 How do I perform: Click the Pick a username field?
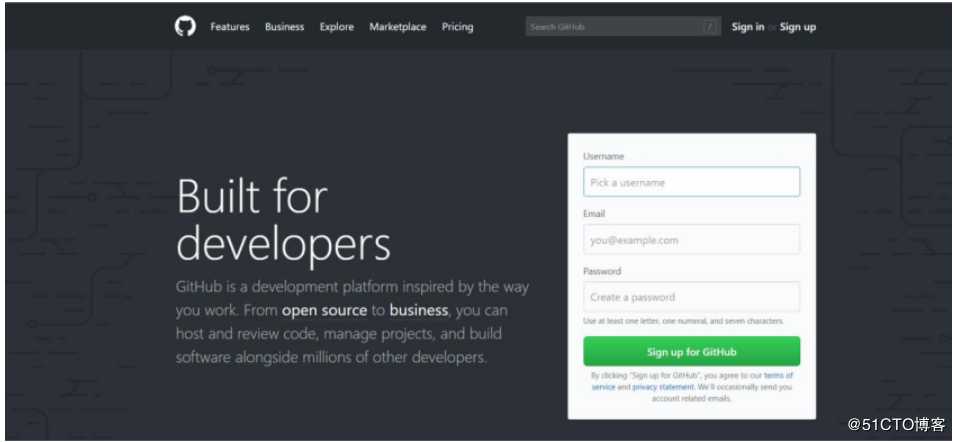click(691, 182)
